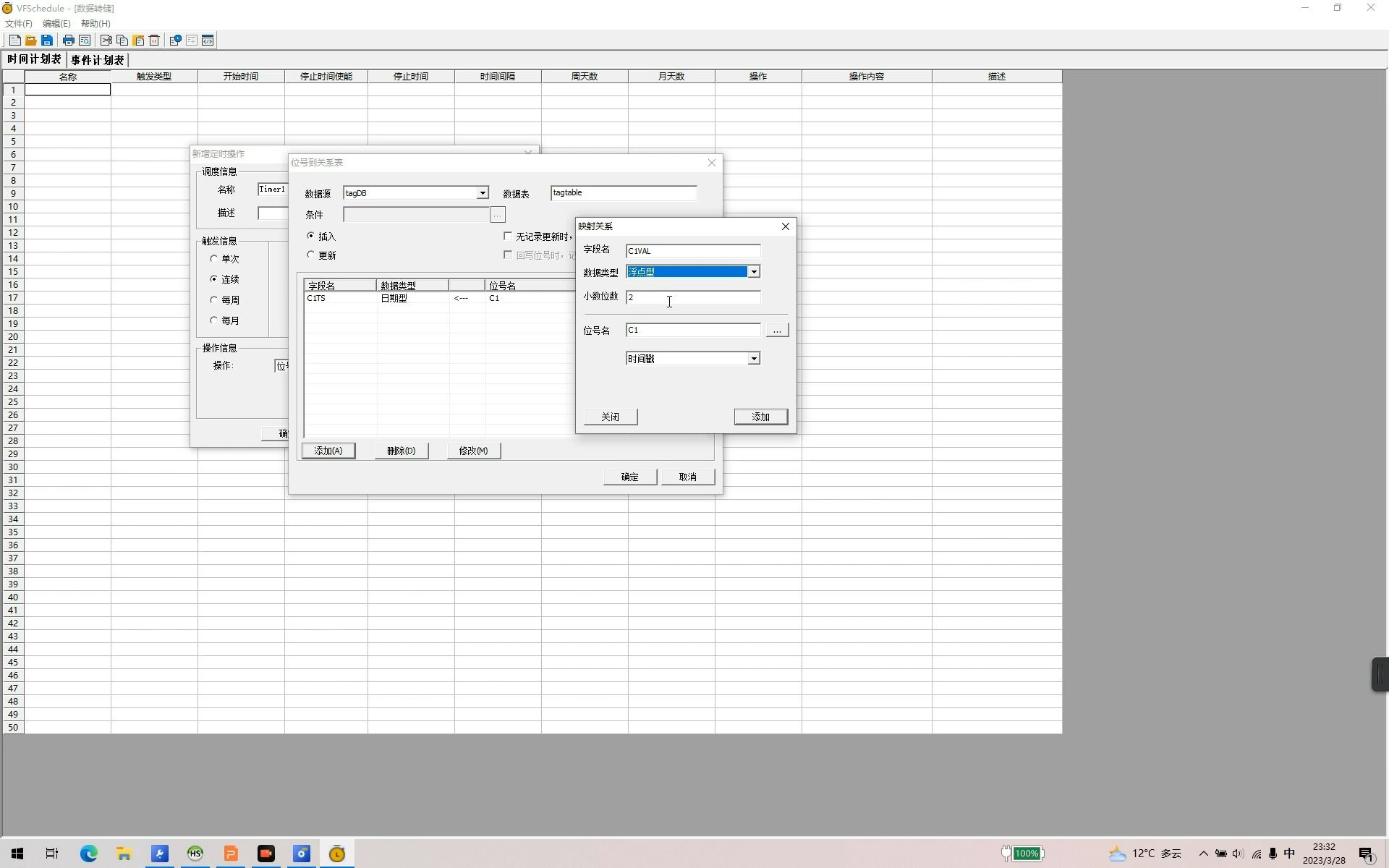
Task: Click the 添加 button in 映射关系 dialog
Action: (761, 417)
